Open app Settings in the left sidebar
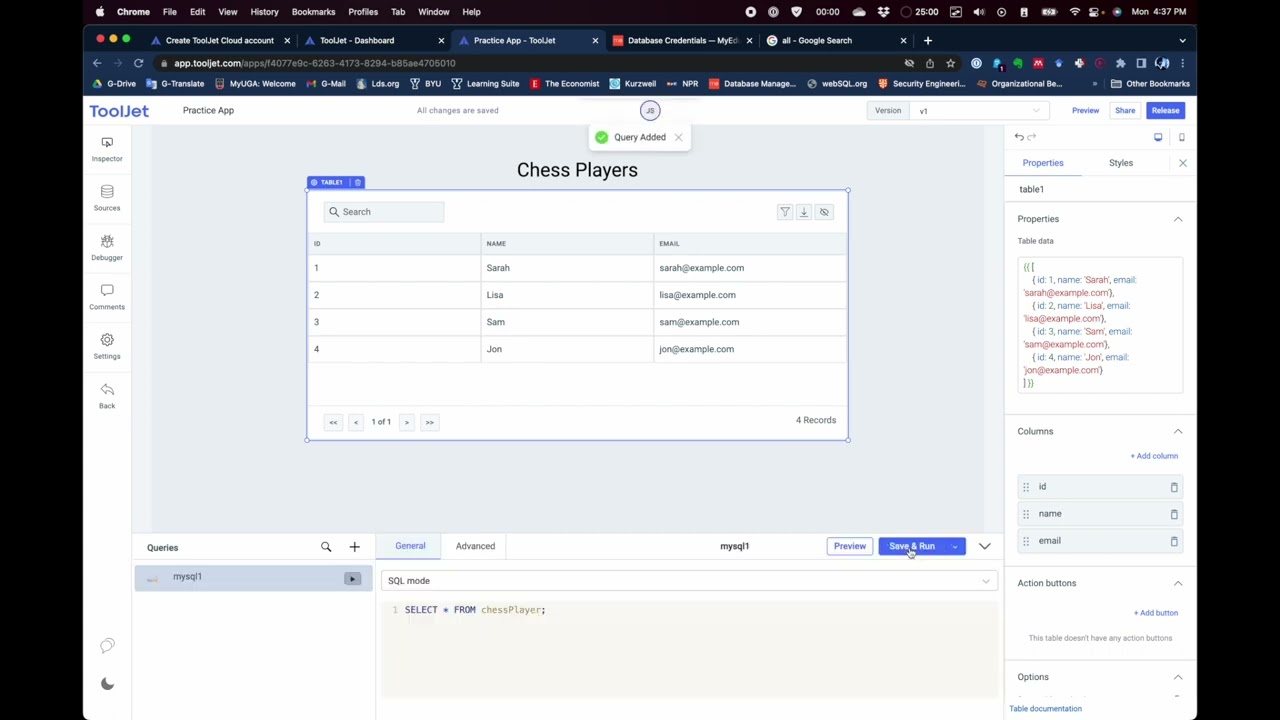This screenshot has width=1280, height=720. point(107,346)
